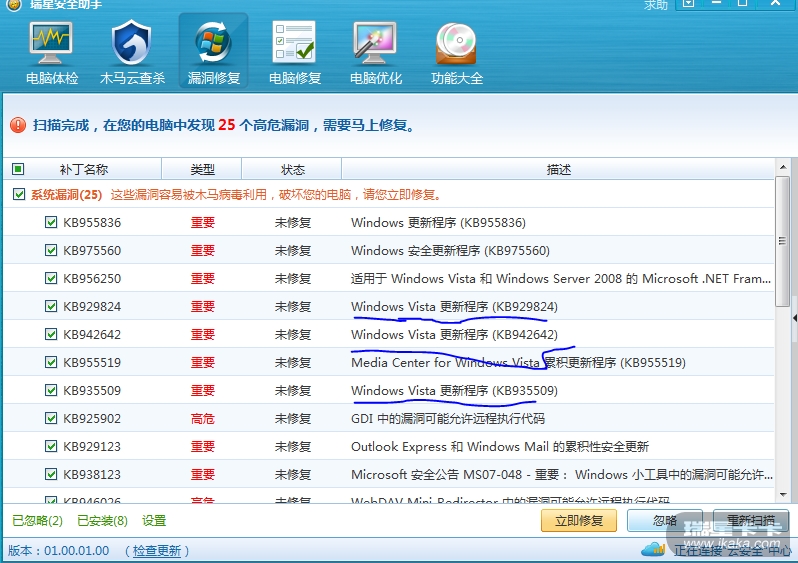The image size is (798, 563).
Task: Click the red warning alert icon
Action: [18, 125]
